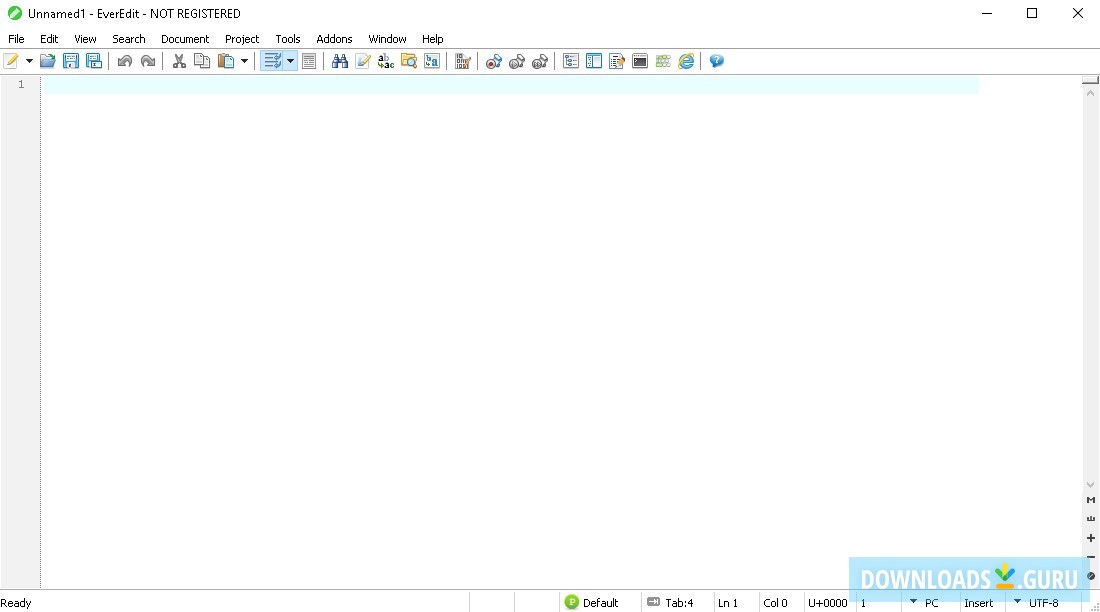
Task: Open the Search menu
Action: click(129, 39)
